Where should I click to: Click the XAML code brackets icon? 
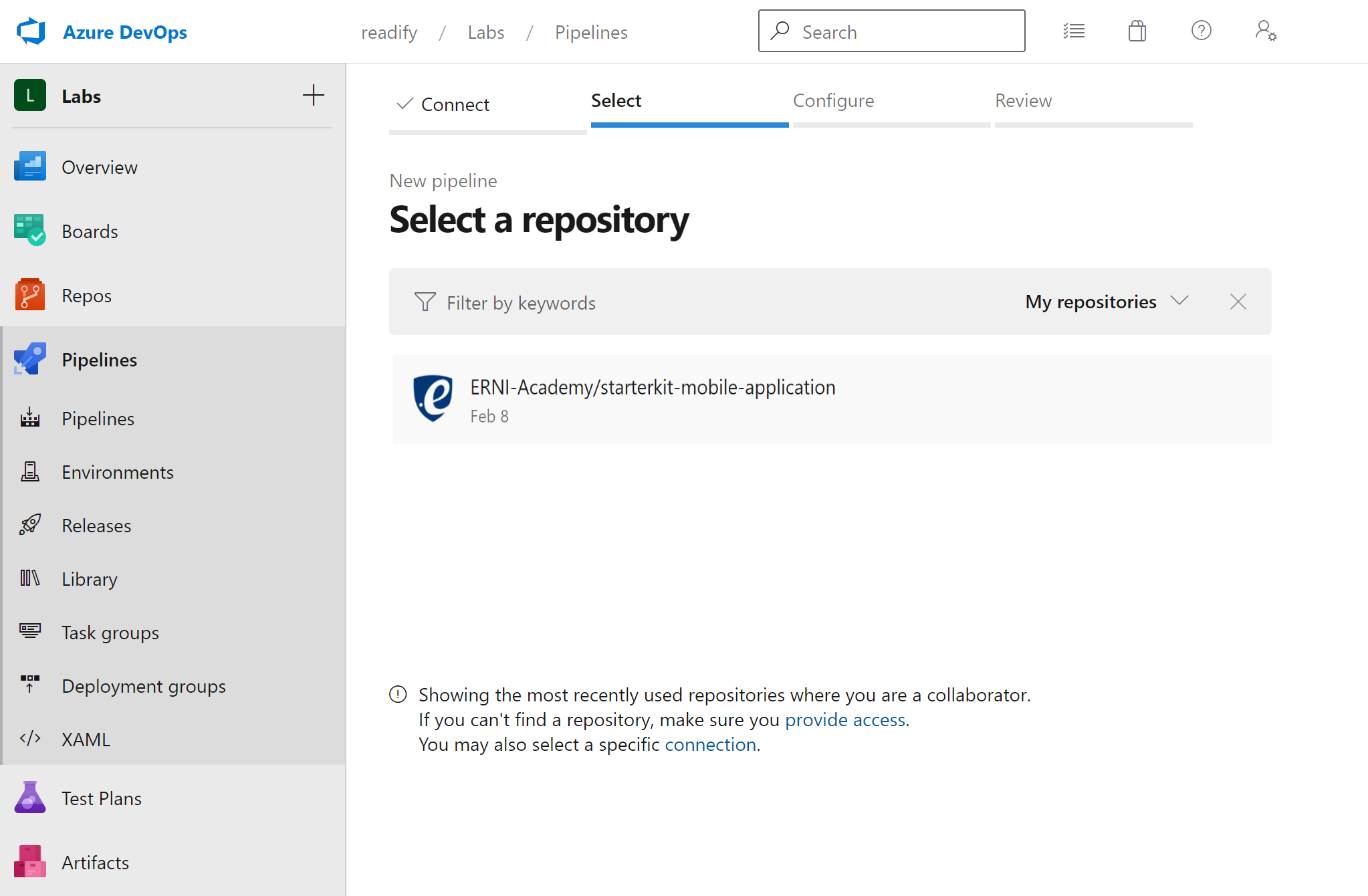click(30, 739)
